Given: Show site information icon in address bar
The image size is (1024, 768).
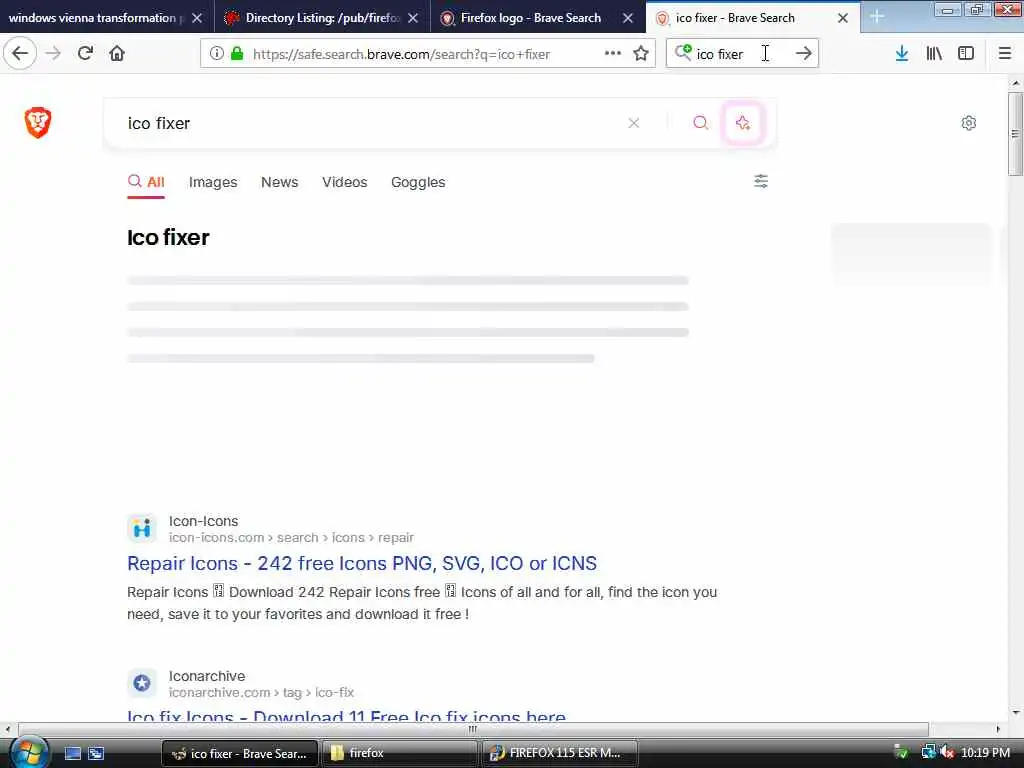Looking at the screenshot, I should pyautogui.click(x=217, y=54).
